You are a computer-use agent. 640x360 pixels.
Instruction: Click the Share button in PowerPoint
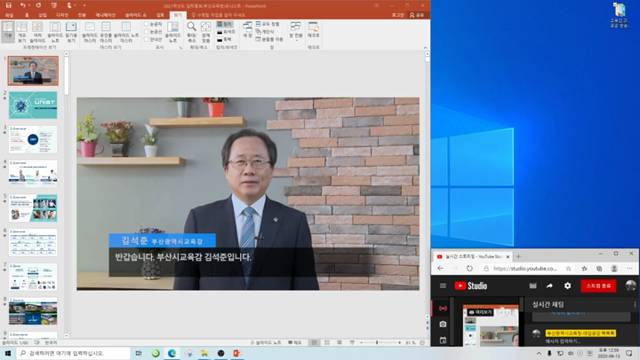click(x=417, y=15)
